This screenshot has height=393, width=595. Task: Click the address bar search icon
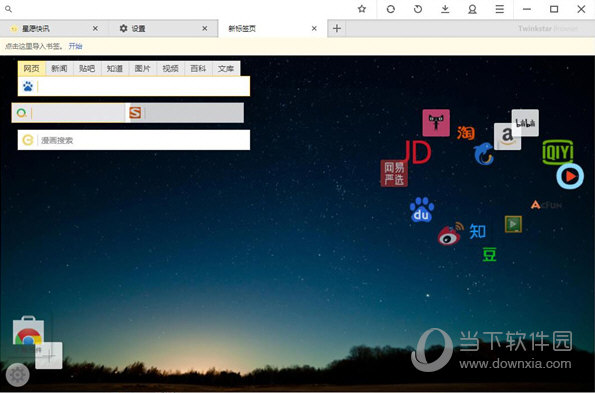tap(8, 9)
